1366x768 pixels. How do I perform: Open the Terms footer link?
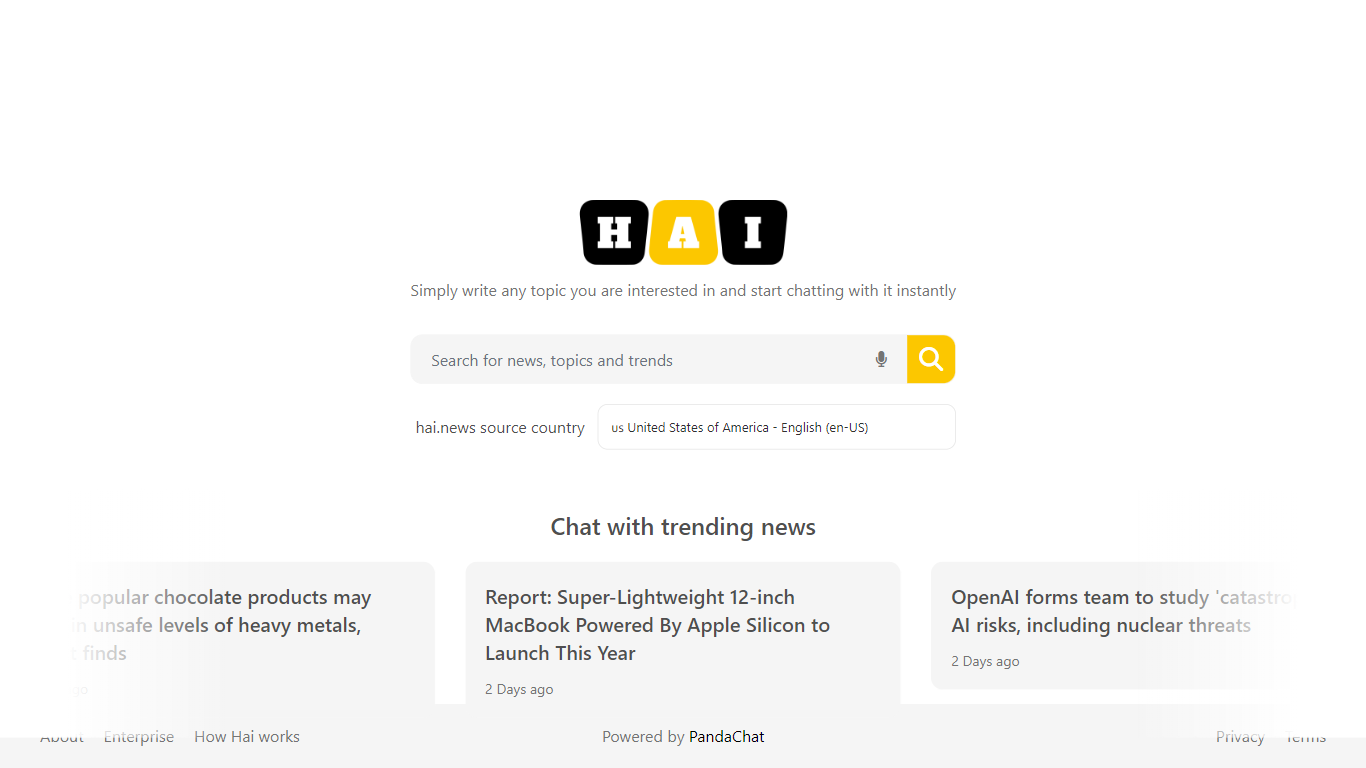click(1306, 737)
